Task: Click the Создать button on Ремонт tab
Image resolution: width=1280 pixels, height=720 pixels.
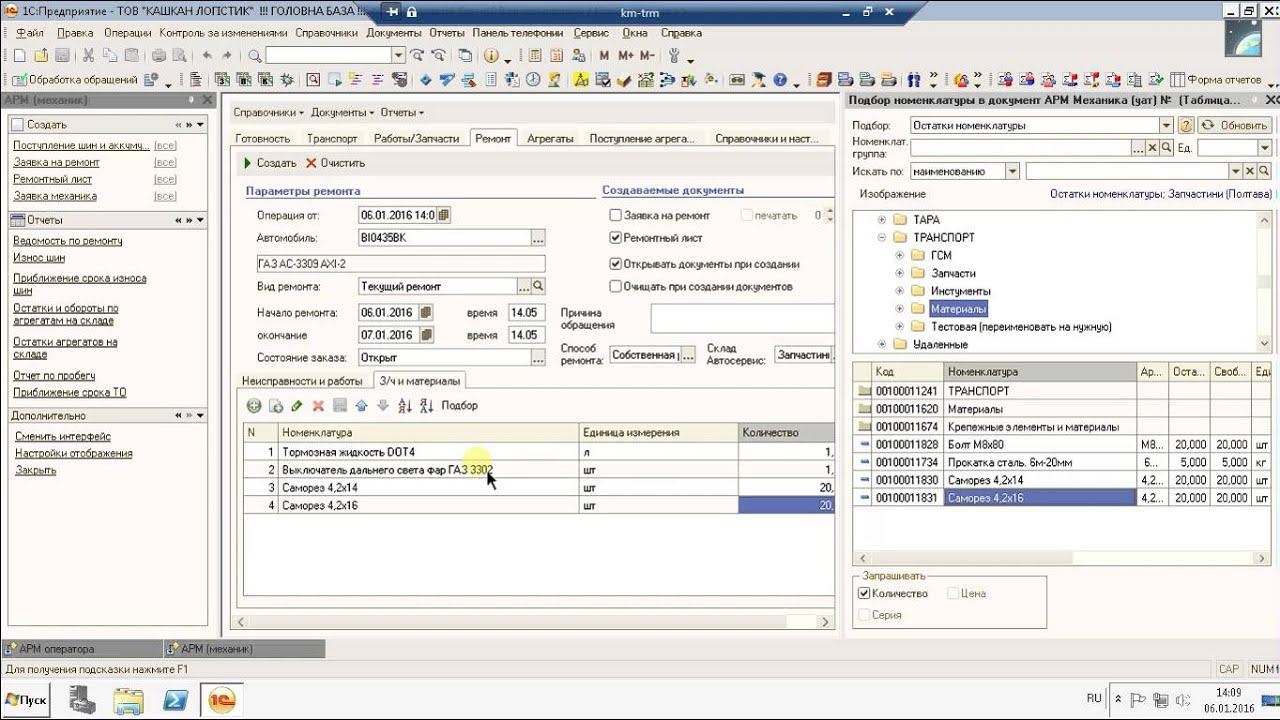Action: (269, 163)
